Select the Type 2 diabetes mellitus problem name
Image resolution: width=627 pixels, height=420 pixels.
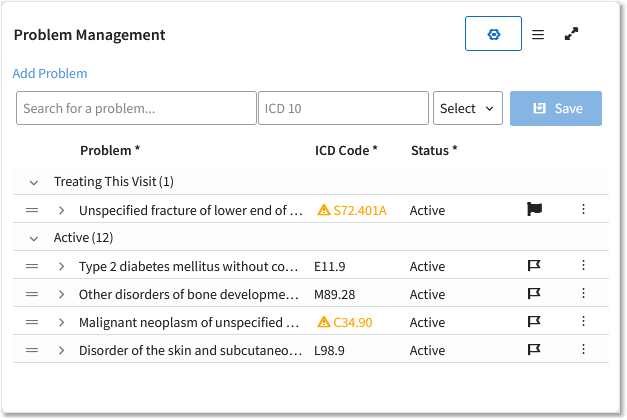(188, 266)
